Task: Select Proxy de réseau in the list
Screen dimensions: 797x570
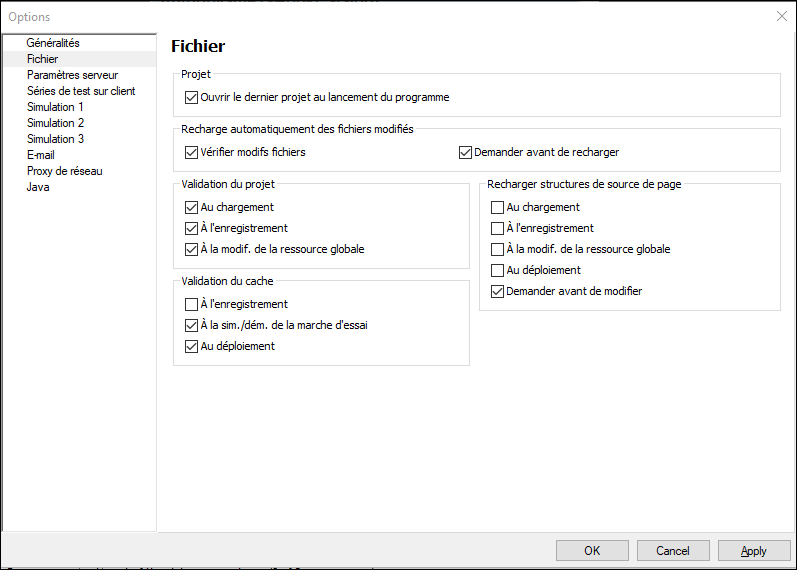Action: point(65,171)
